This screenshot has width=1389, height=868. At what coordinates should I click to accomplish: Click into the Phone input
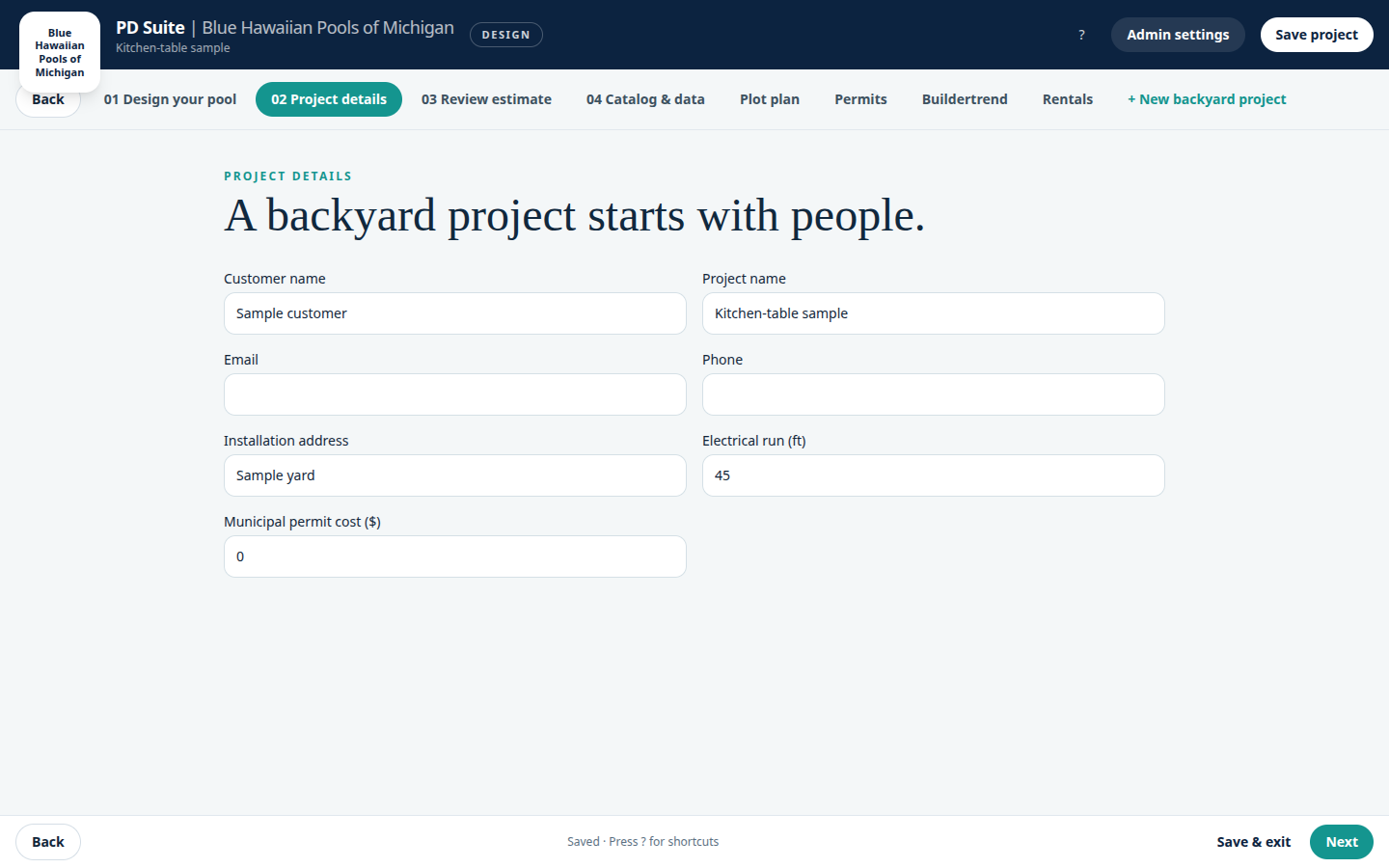[934, 394]
